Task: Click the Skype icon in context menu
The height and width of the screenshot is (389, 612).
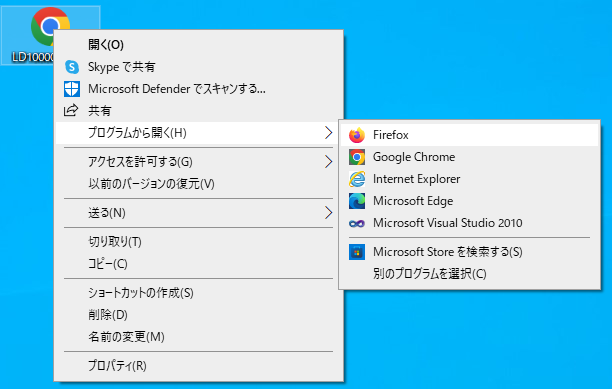Action: pyautogui.click(x=72, y=67)
